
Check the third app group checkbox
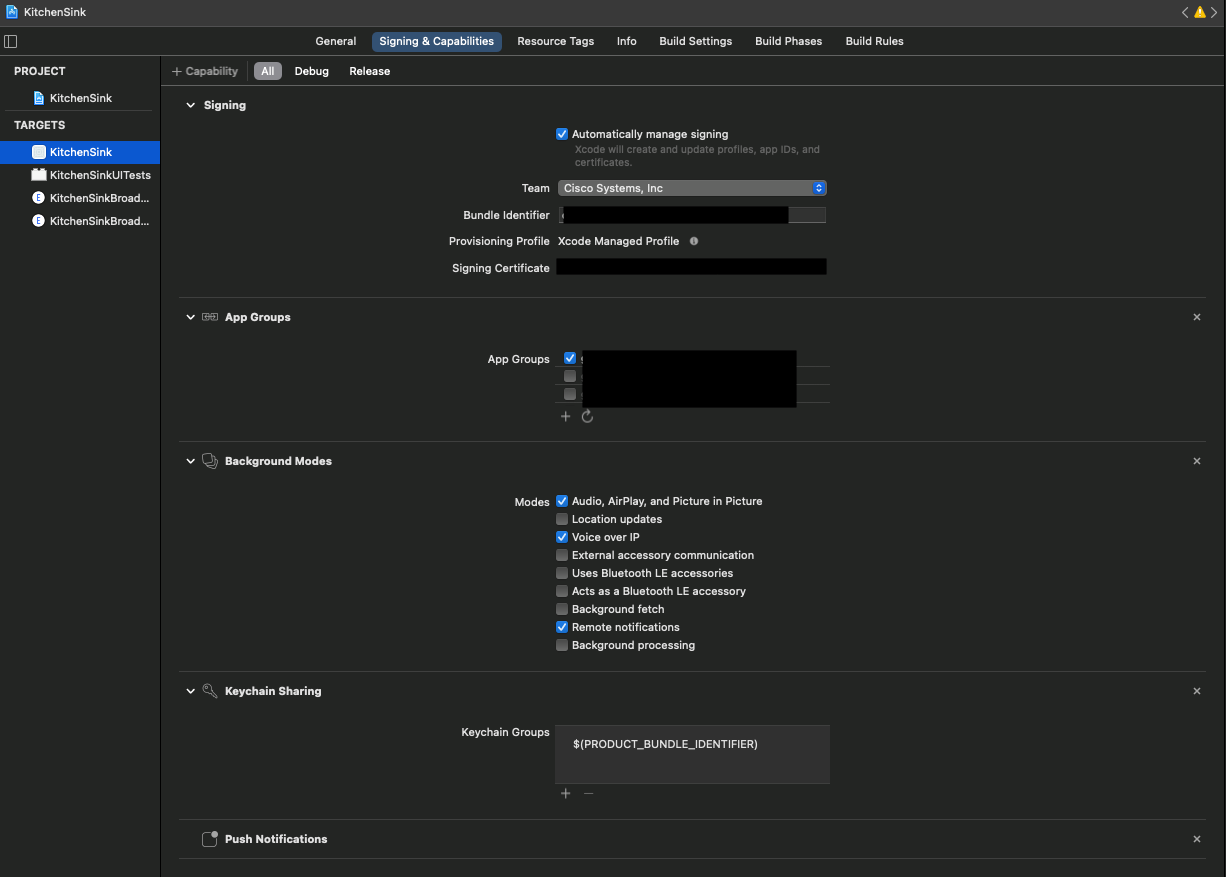pyautogui.click(x=570, y=394)
